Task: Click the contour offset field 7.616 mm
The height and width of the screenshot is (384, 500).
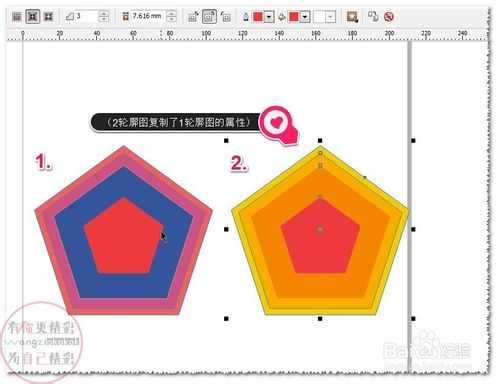Action: [x=147, y=16]
